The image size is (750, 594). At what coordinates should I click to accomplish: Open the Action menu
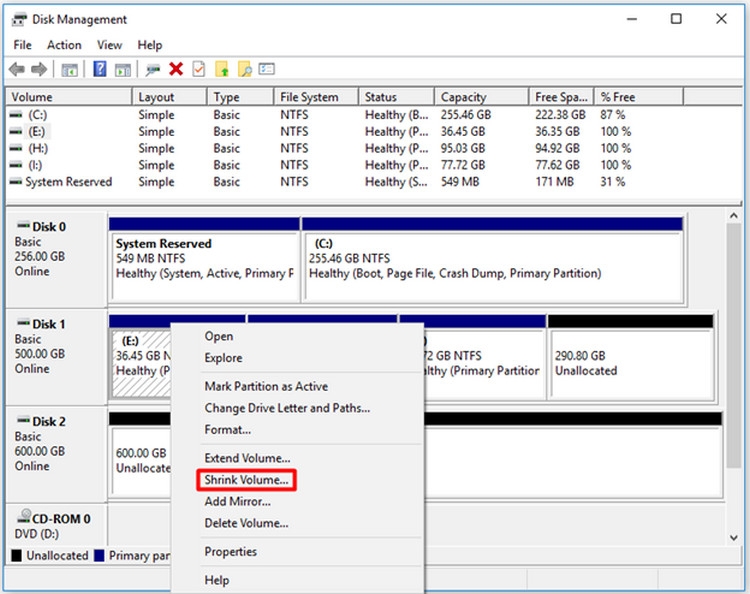click(64, 45)
